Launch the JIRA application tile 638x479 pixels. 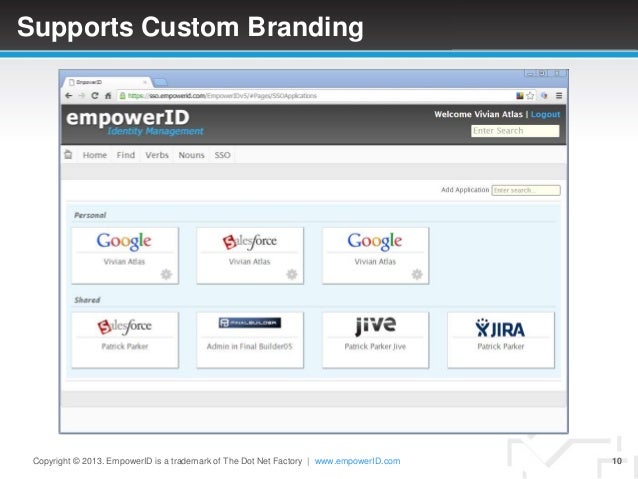(500, 340)
